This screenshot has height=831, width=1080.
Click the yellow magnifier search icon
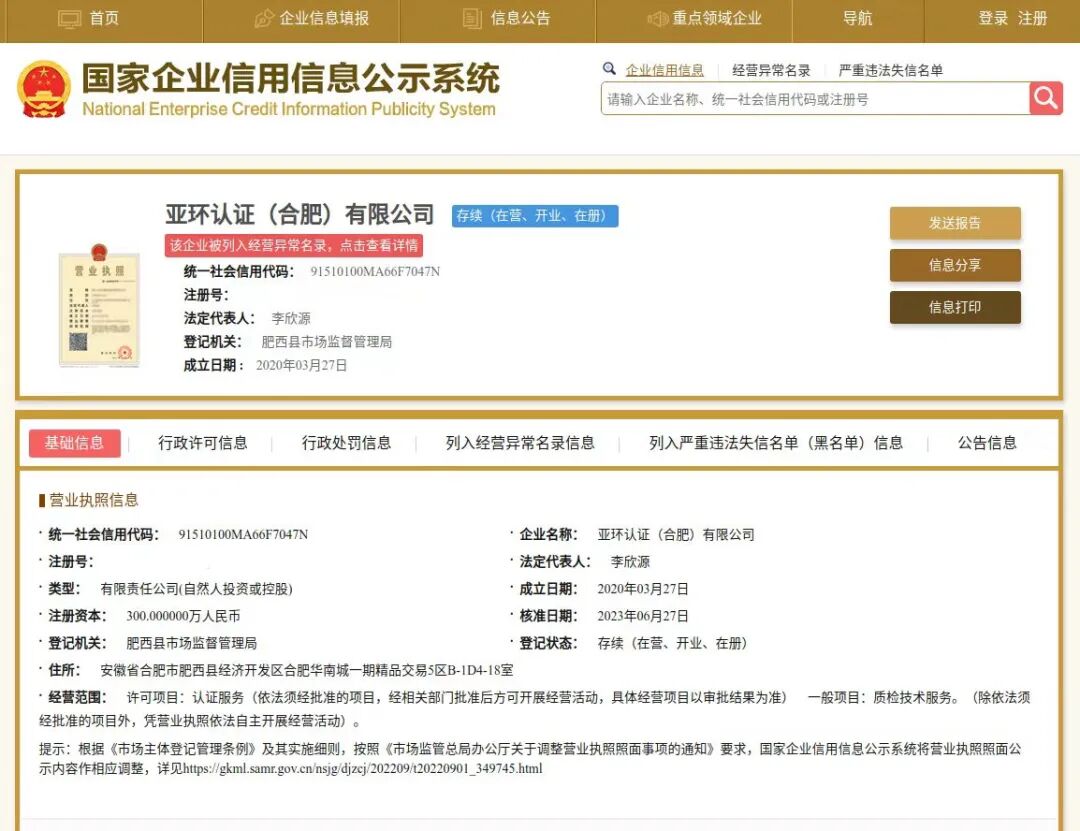pos(1045,99)
